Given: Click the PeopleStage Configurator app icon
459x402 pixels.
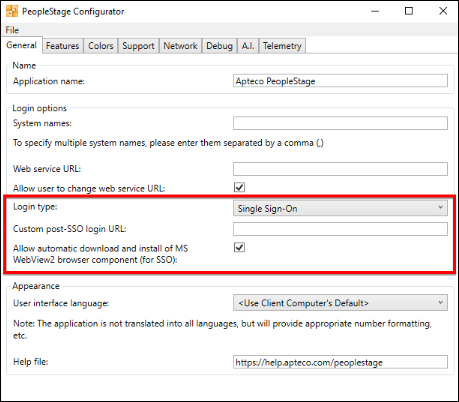Looking at the screenshot, I should click(x=12, y=11).
